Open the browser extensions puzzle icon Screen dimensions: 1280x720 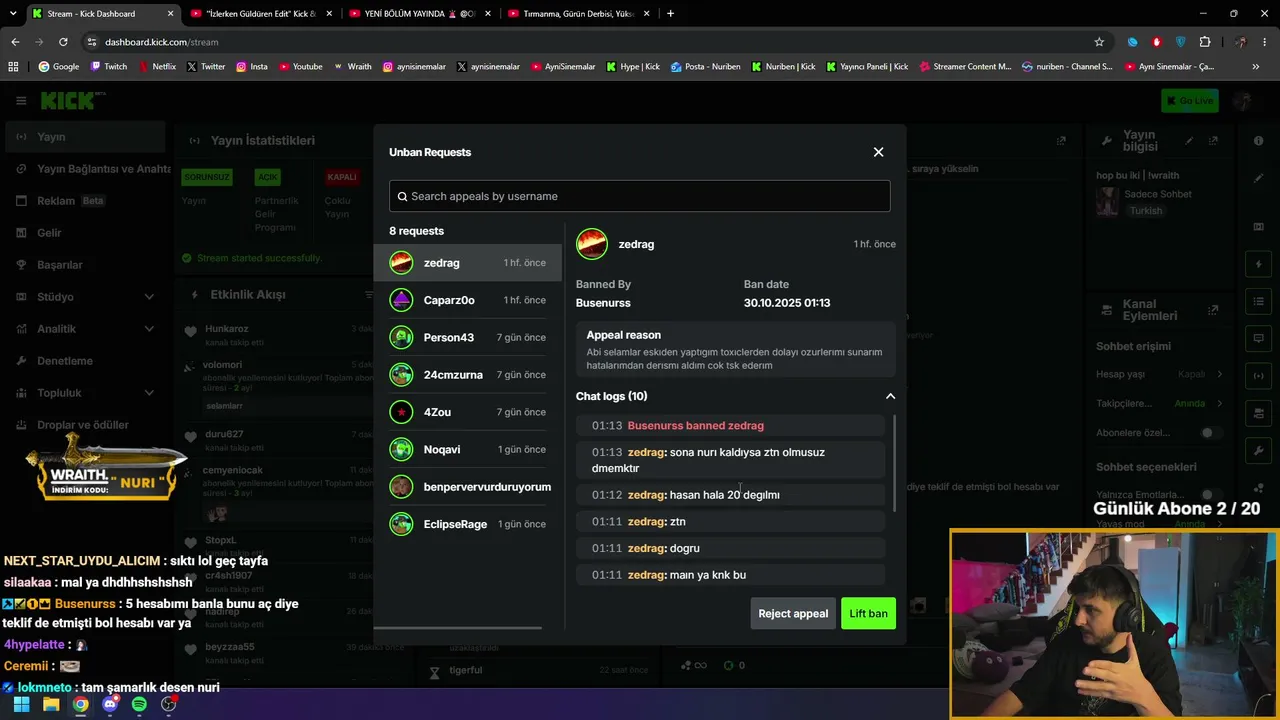pyautogui.click(x=1205, y=42)
